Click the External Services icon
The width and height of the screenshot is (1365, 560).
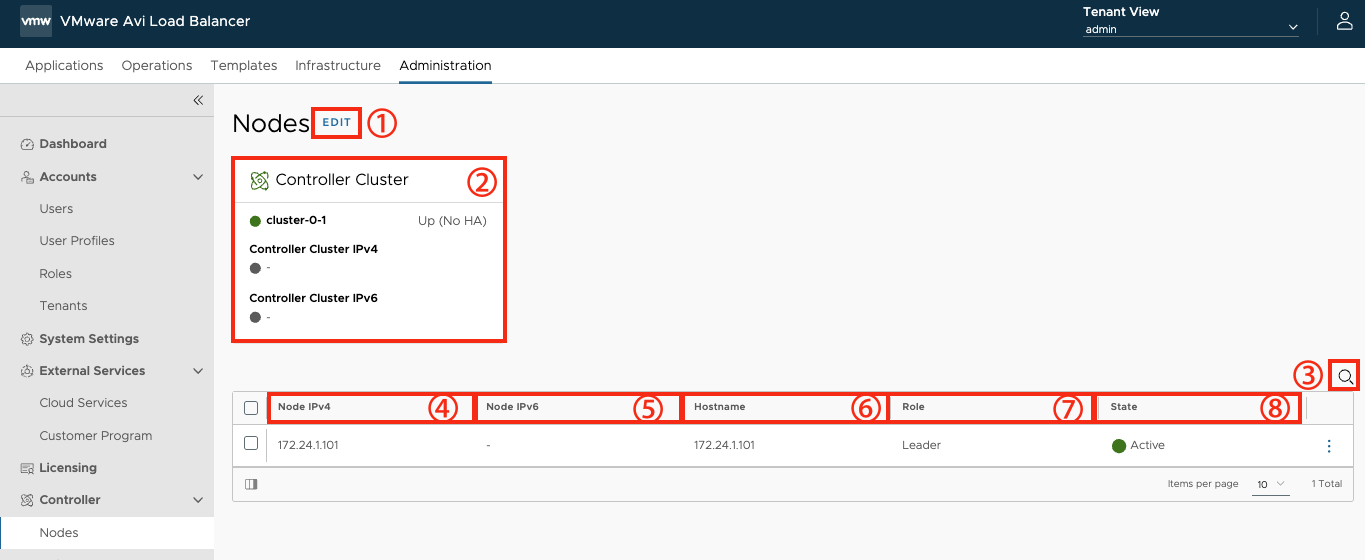28,371
